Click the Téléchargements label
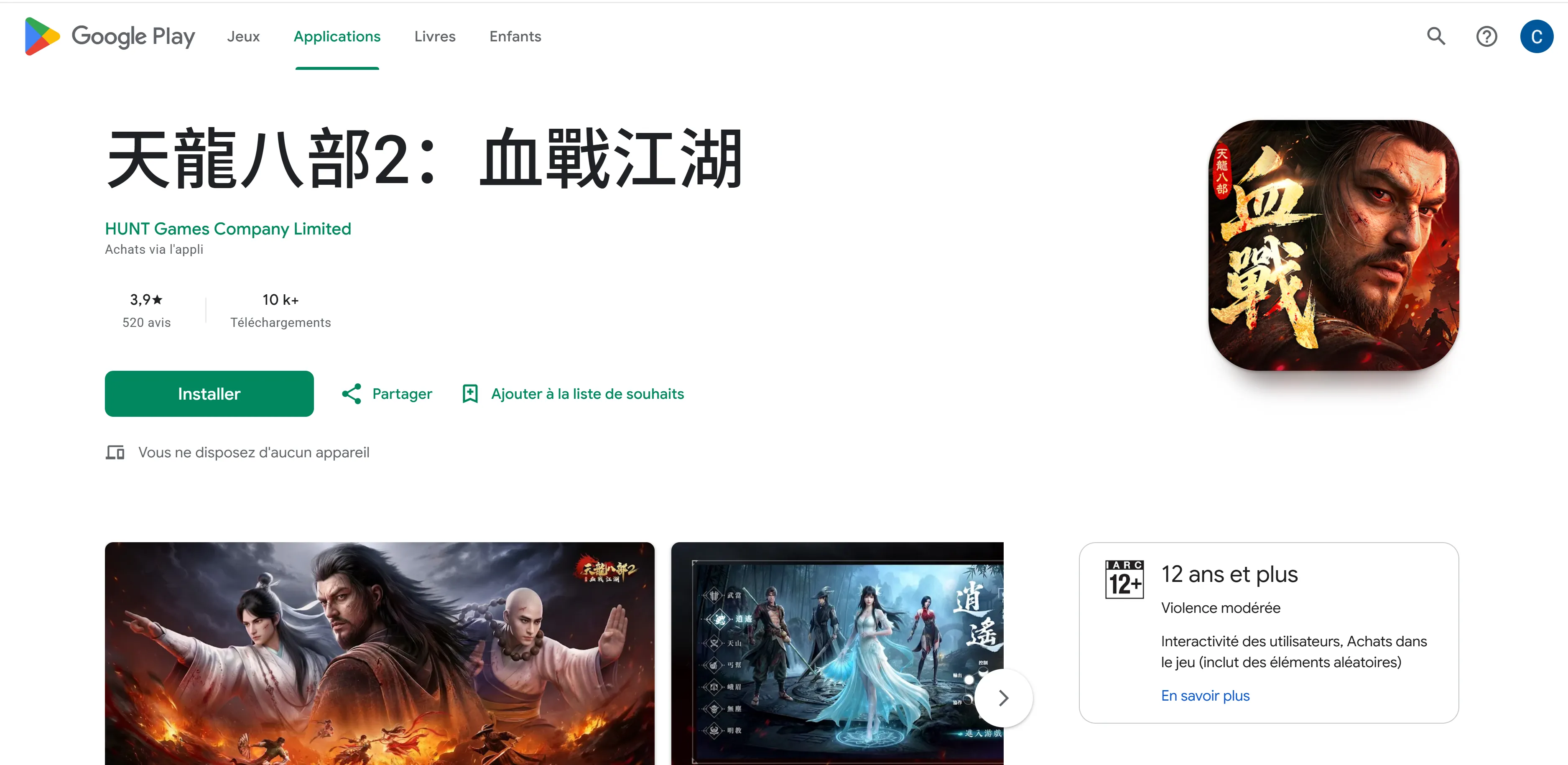 pos(280,323)
